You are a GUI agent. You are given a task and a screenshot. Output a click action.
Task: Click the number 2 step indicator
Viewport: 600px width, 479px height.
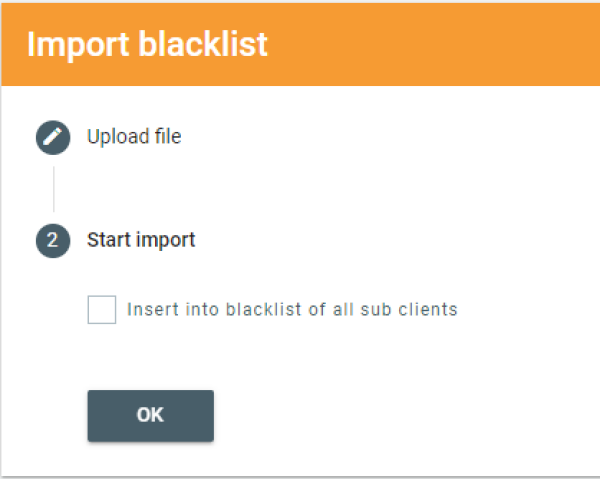[53, 241]
